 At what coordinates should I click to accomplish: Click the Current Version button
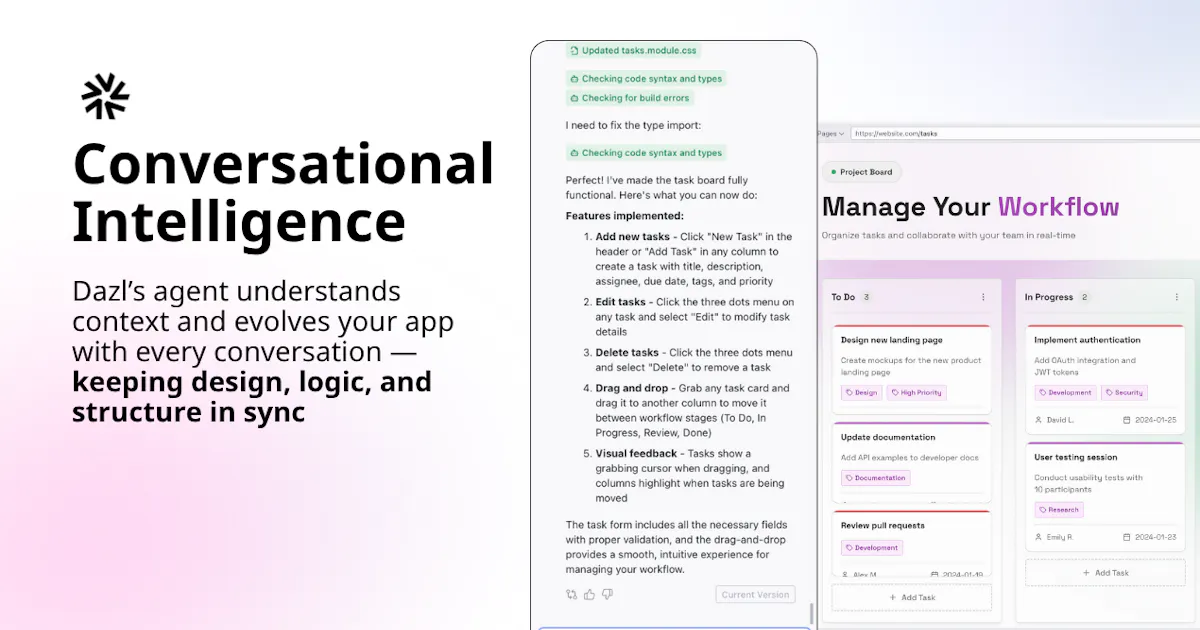pos(755,594)
